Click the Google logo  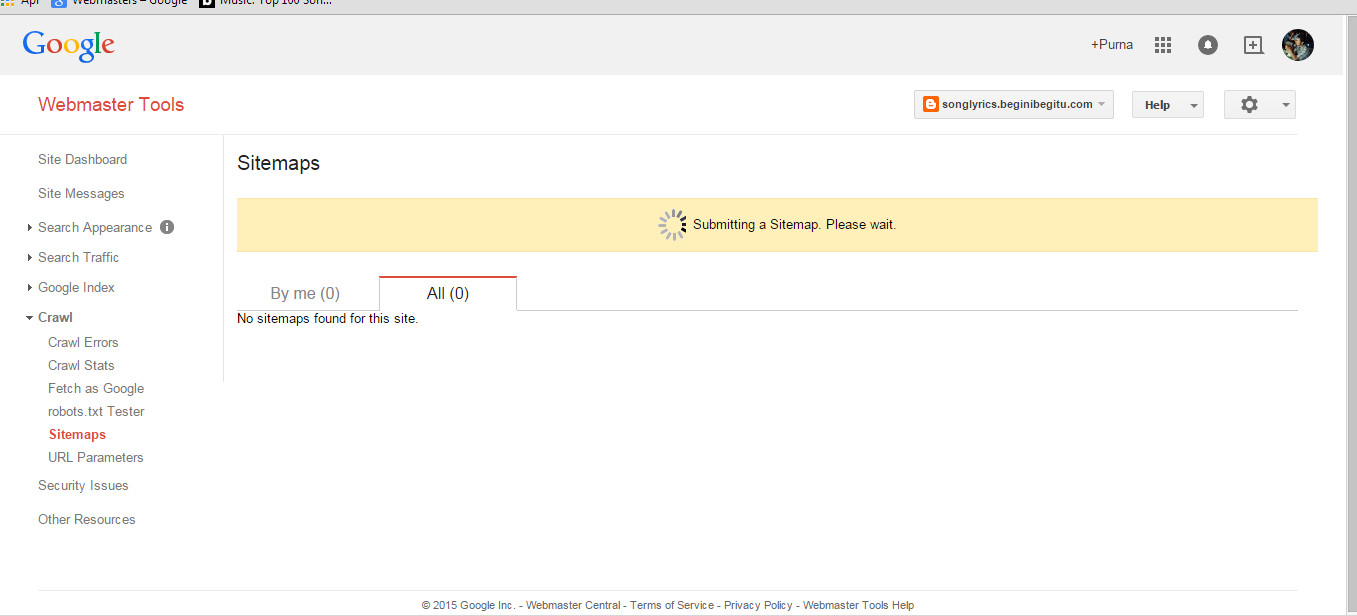(69, 45)
